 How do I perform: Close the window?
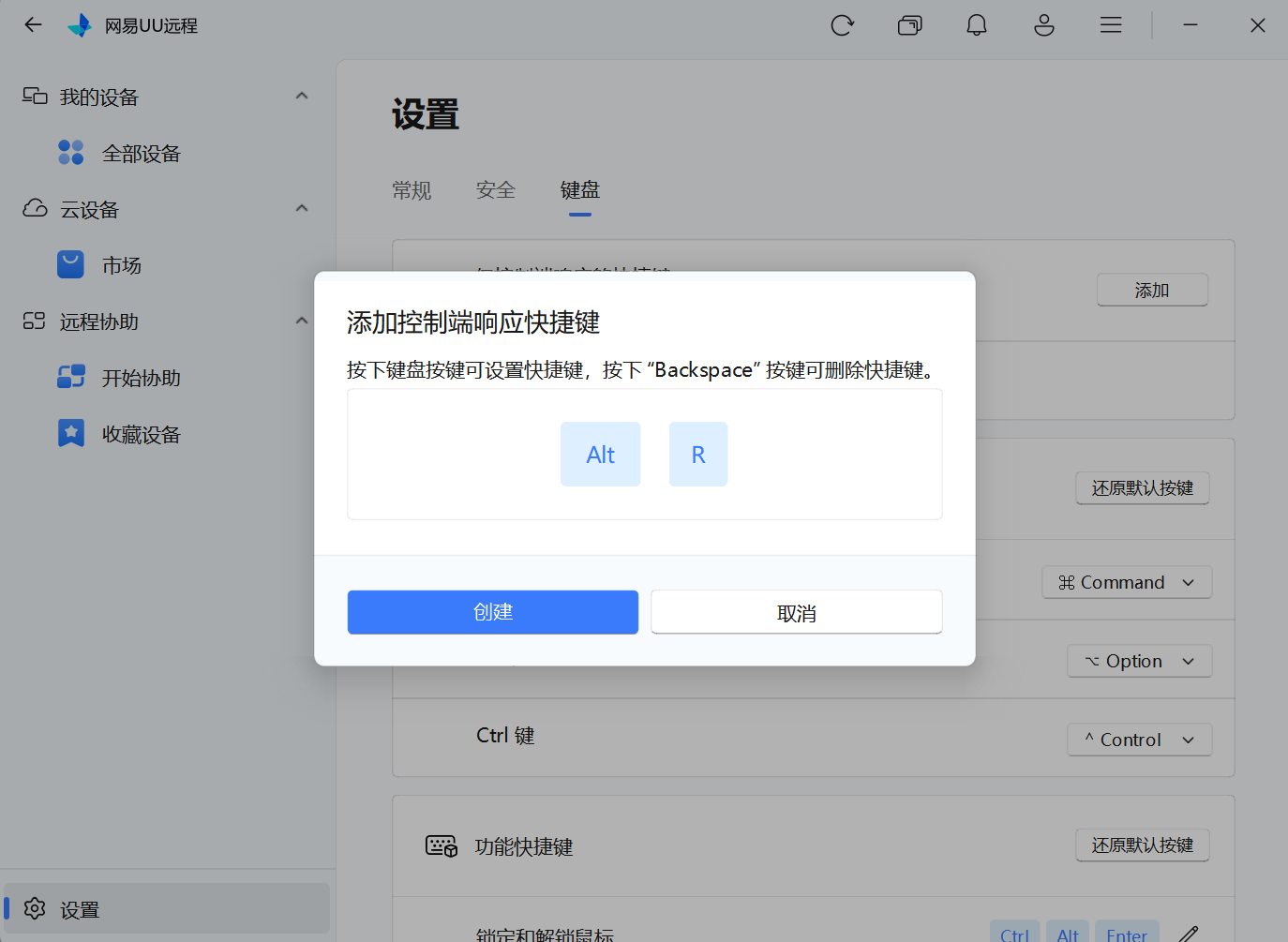(x=1258, y=25)
